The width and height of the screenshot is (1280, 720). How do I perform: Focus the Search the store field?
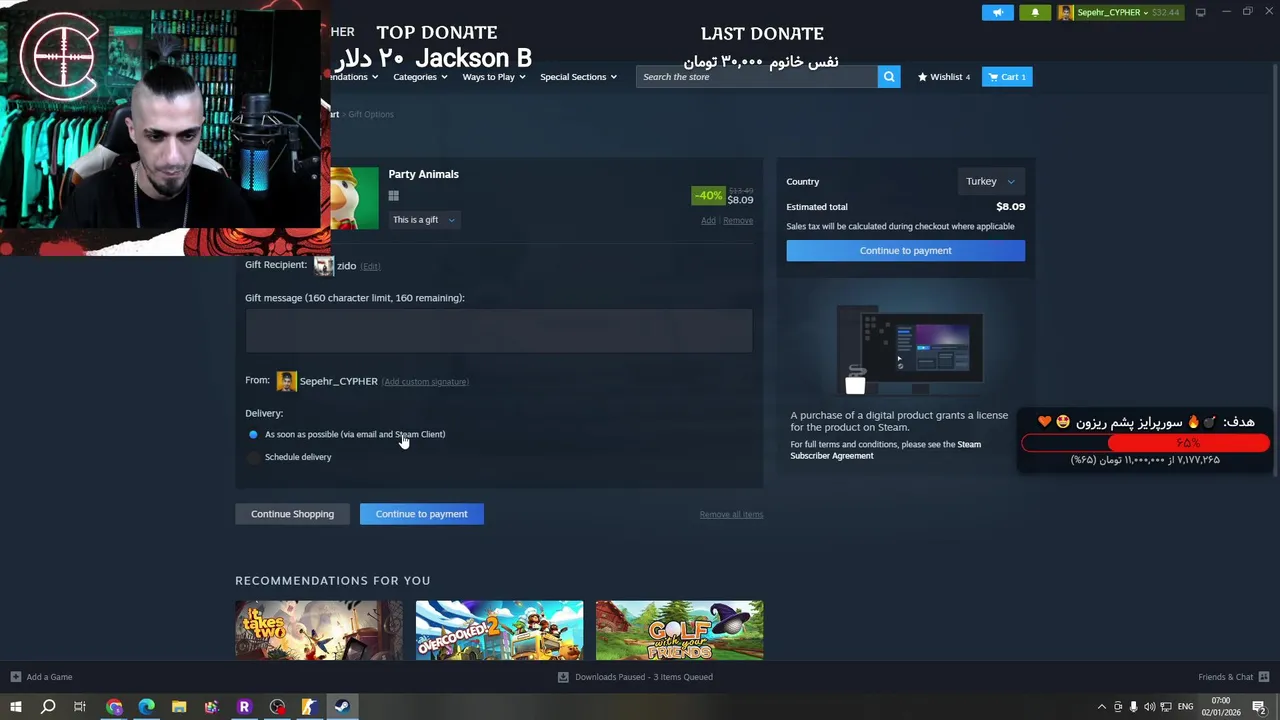click(x=756, y=77)
